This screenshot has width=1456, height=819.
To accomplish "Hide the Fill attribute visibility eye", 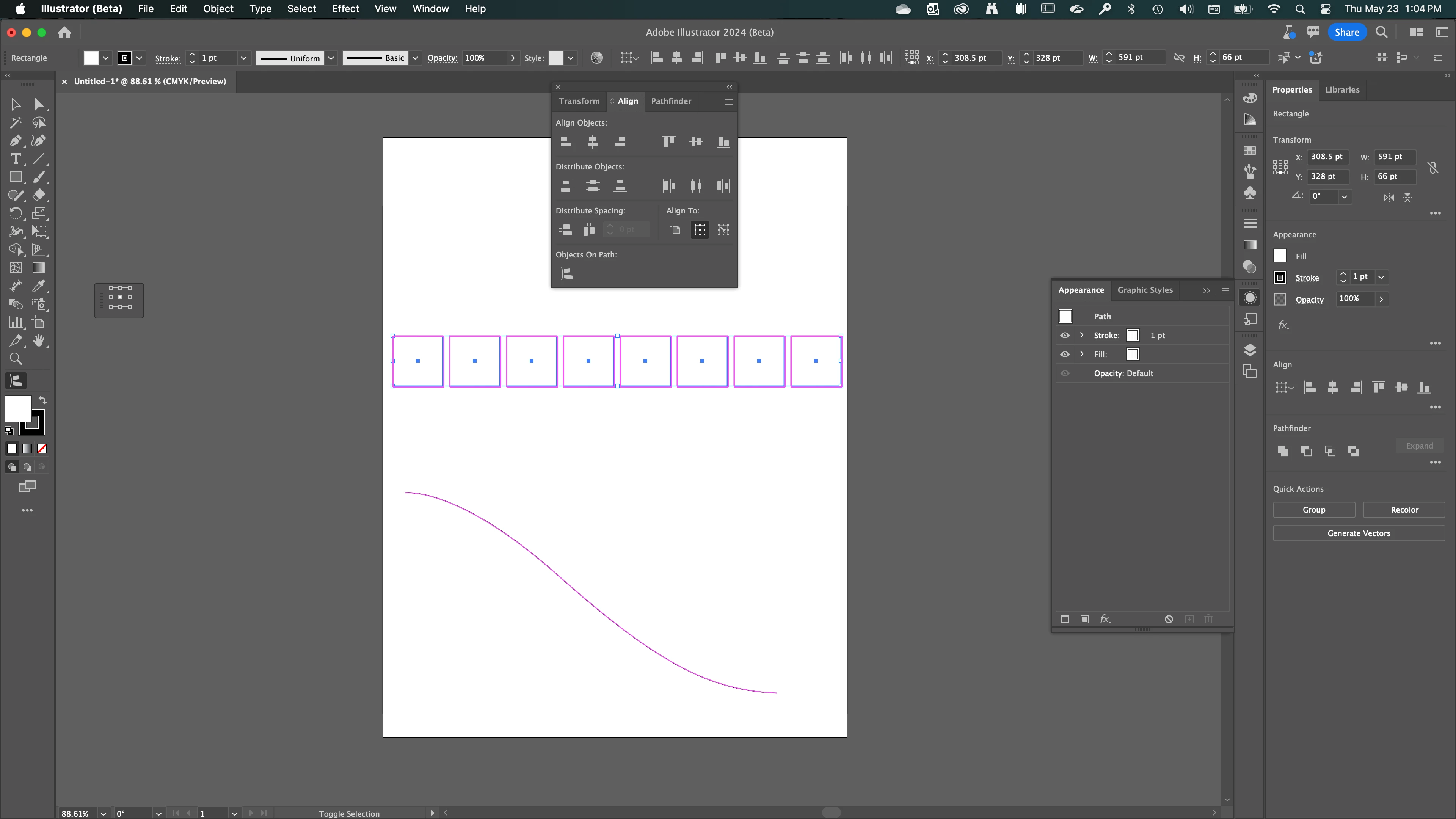I will [x=1065, y=355].
